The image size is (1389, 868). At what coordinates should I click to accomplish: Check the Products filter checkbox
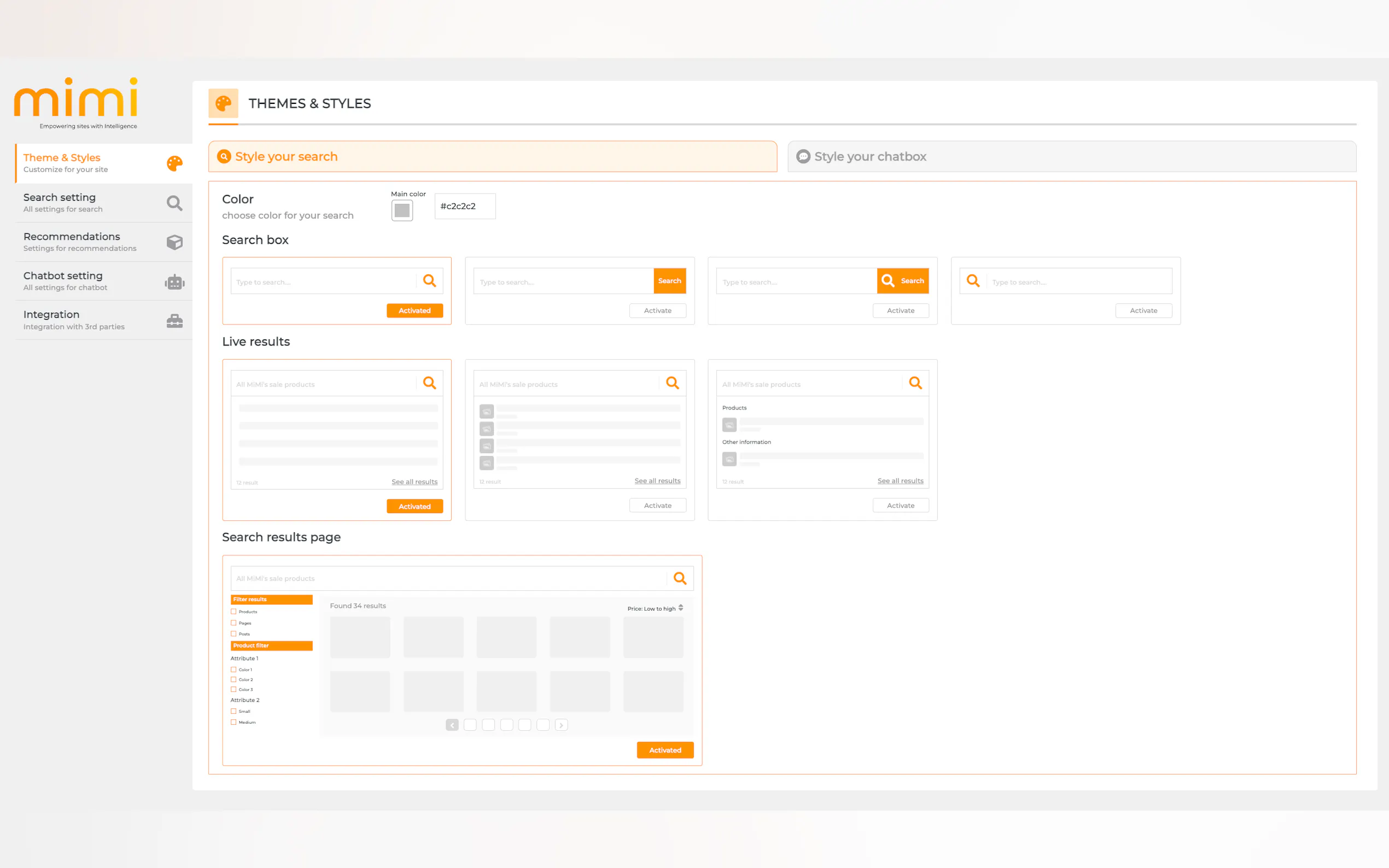point(234,612)
